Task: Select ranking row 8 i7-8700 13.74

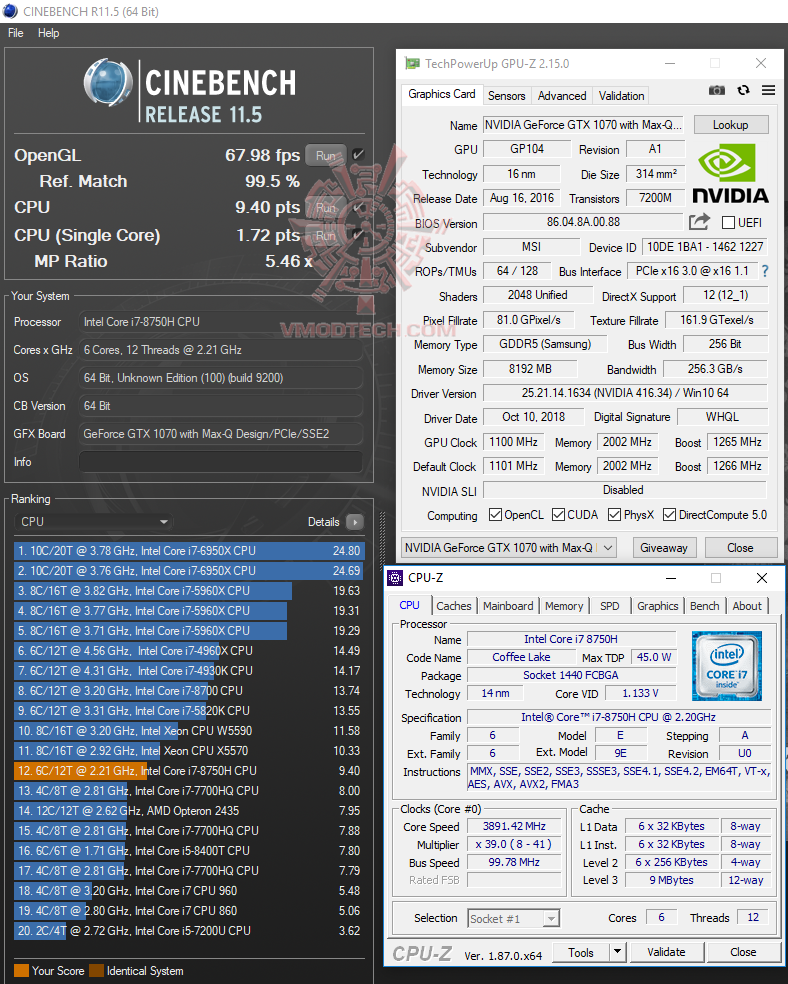Action: pos(189,690)
